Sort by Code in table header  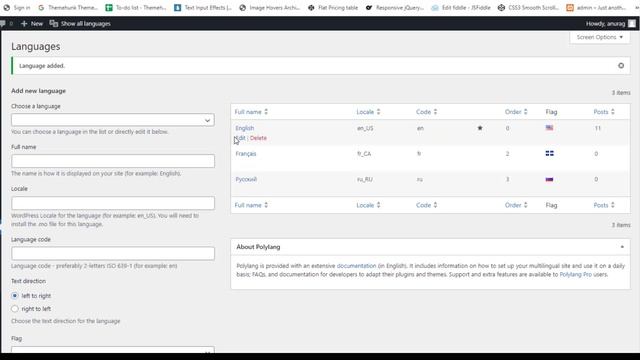tap(427, 112)
